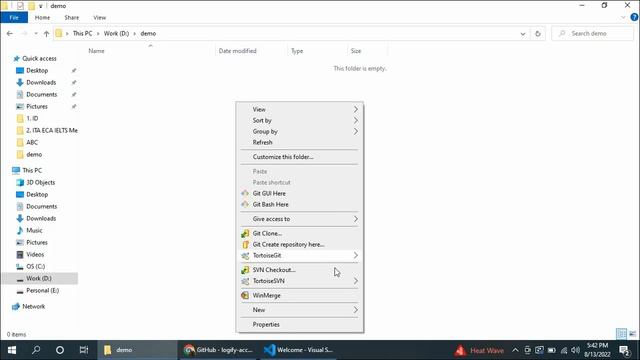Select Downloads under Quick access
The width and height of the screenshot is (640, 360).
pos(41,82)
